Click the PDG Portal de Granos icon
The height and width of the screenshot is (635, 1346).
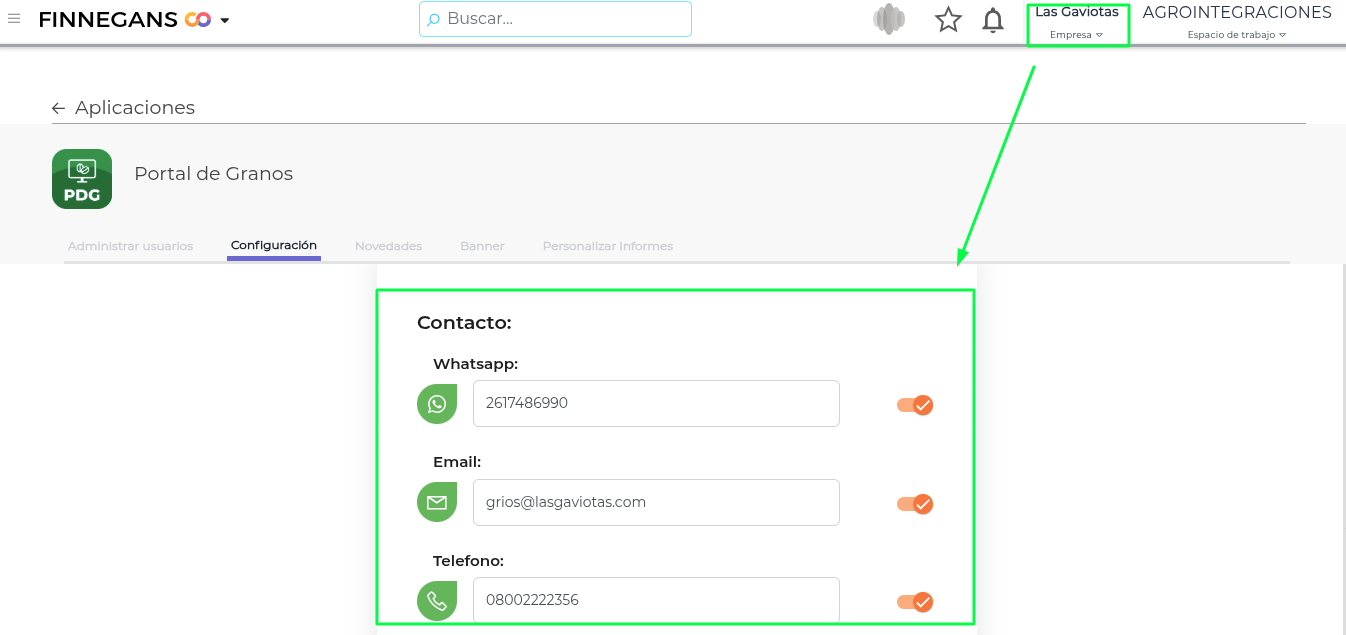tap(82, 179)
